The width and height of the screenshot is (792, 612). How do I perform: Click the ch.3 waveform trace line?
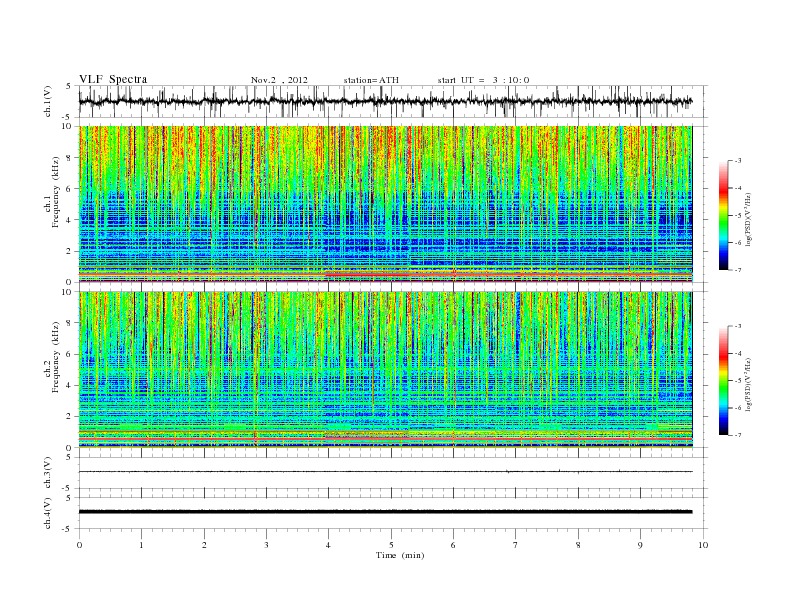coord(385,472)
